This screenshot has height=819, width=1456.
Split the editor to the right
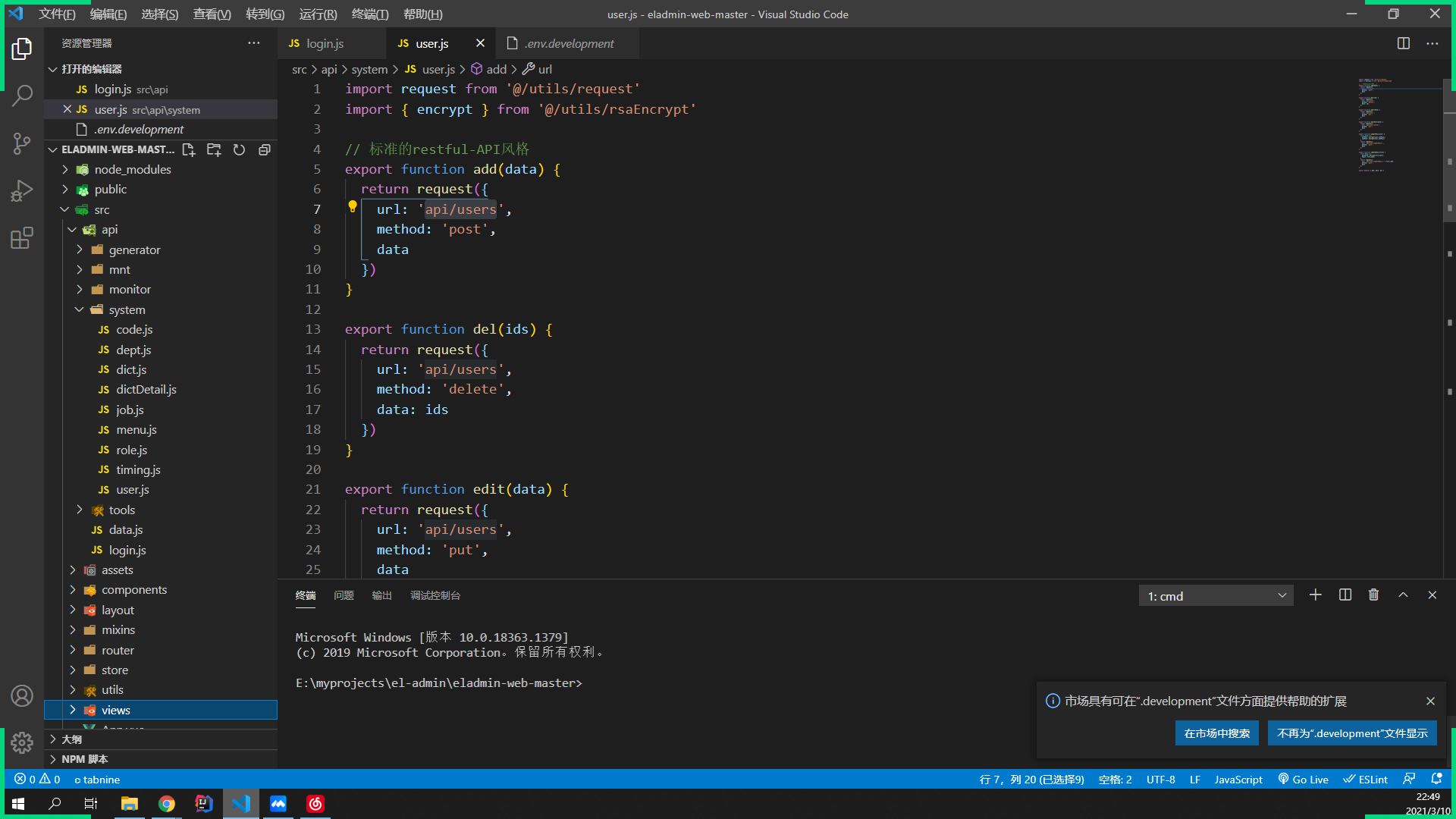1404,43
